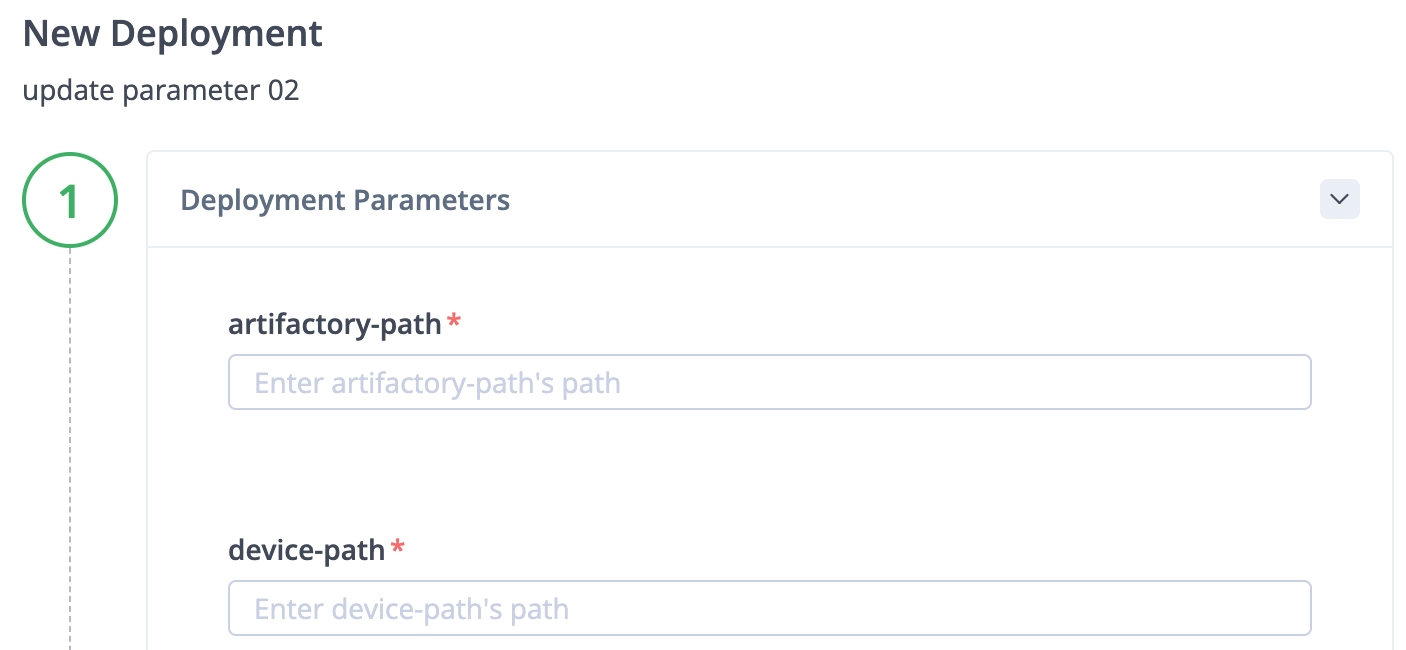Screen dimensions: 1406x650
Task: Click the word "Deployment" in page heading
Action: click(x=216, y=34)
